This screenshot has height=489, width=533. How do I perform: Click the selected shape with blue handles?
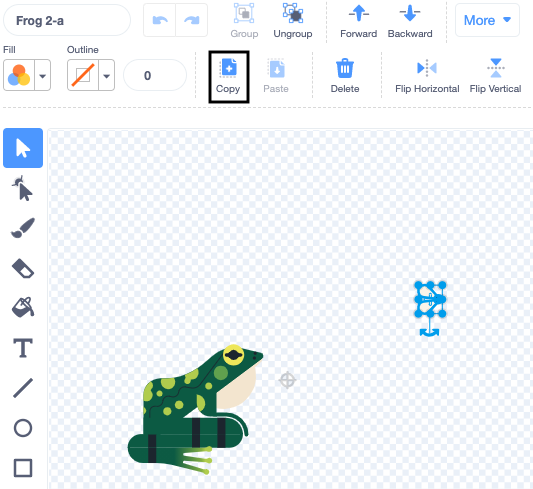[x=430, y=299]
